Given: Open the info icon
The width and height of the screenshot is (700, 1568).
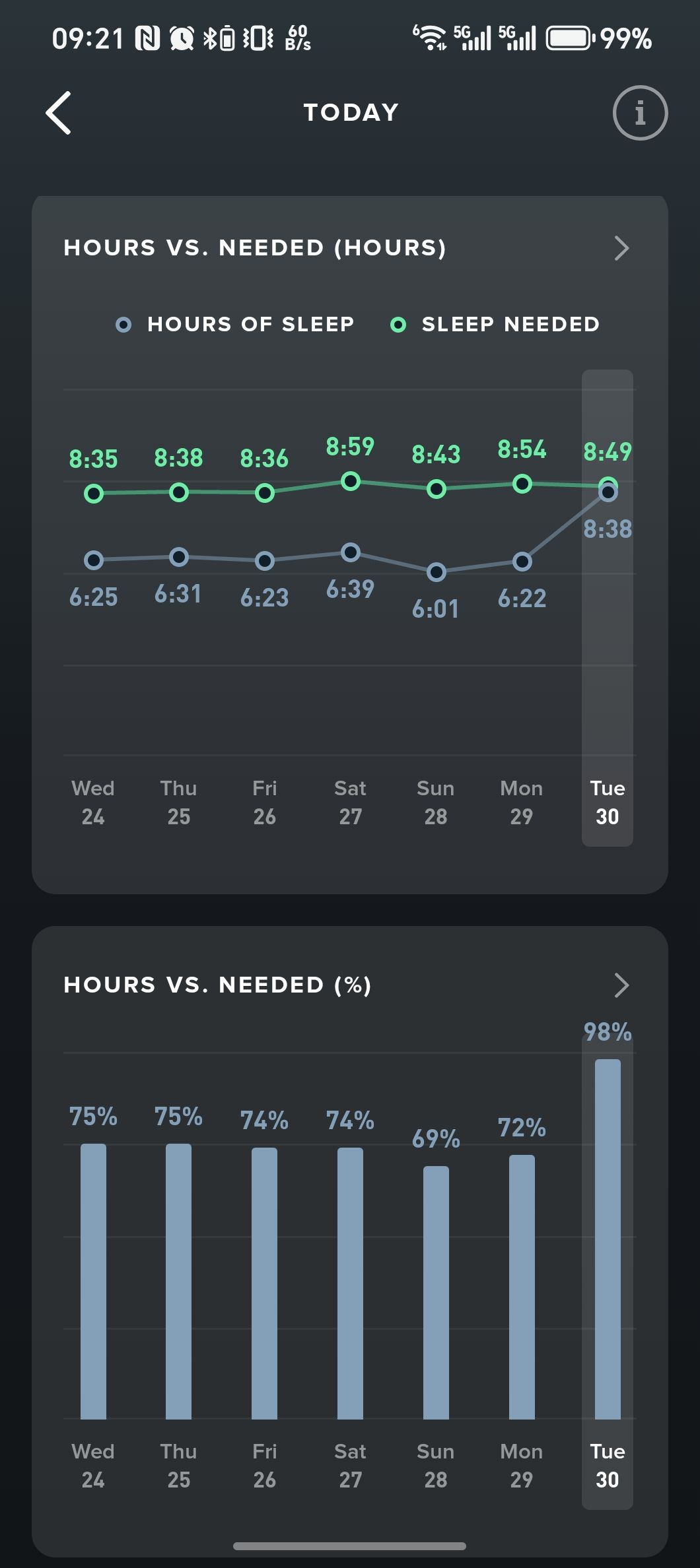Looking at the screenshot, I should click(x=640, y=113).
